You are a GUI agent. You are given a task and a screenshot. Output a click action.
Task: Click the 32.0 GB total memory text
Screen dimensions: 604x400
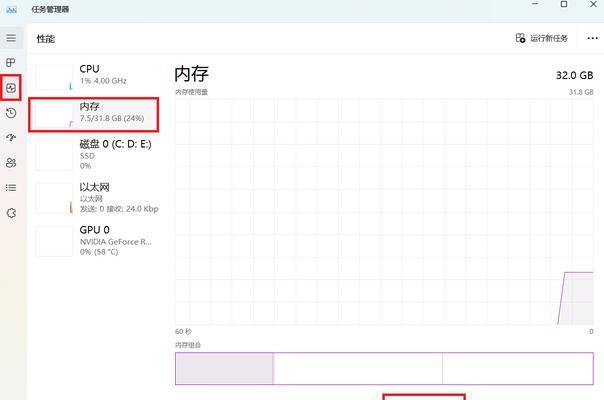574,76
